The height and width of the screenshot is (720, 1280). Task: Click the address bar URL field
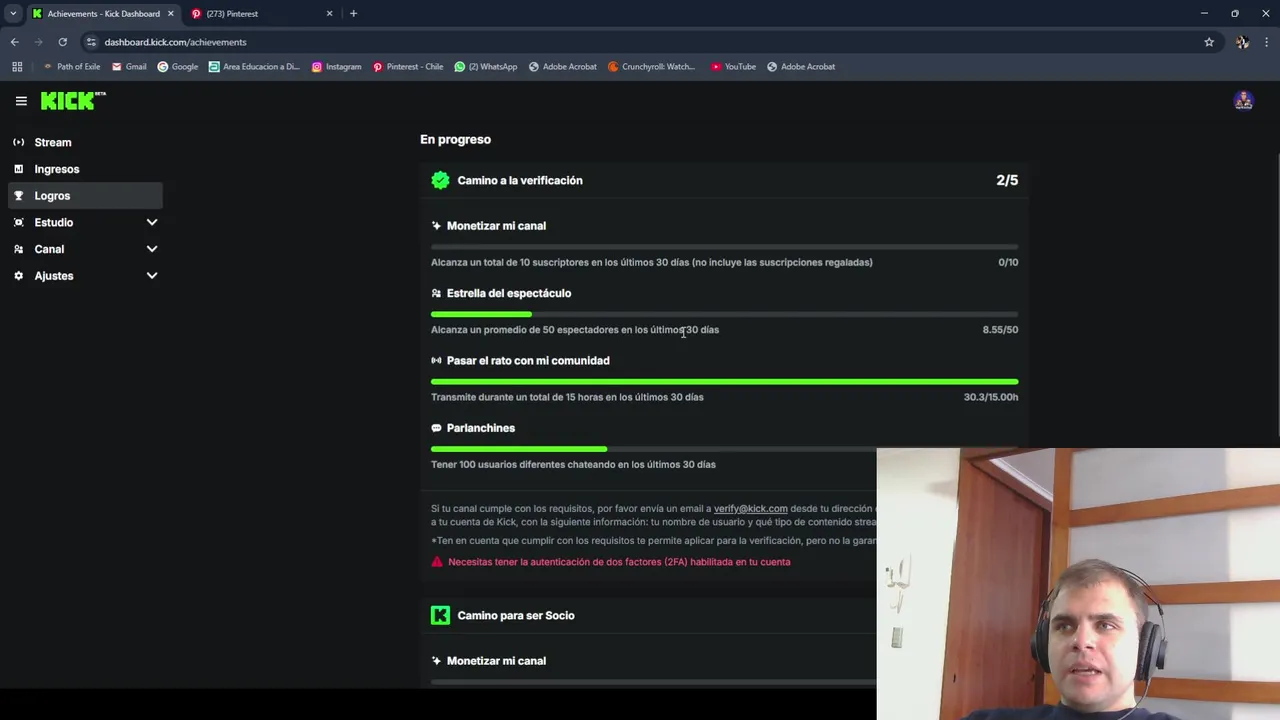tap(640, 42)
